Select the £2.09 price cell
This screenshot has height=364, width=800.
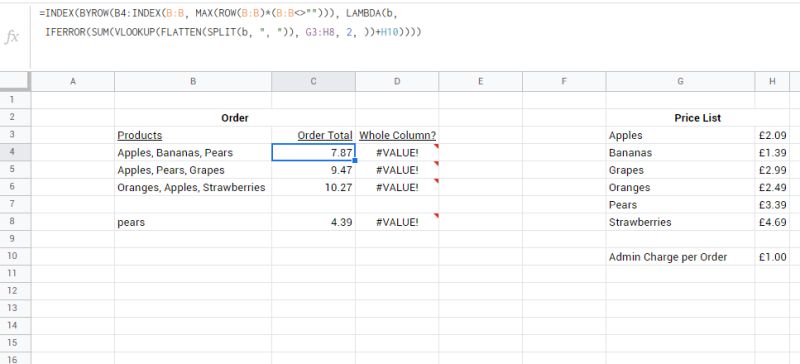click(x=772, y=135)
